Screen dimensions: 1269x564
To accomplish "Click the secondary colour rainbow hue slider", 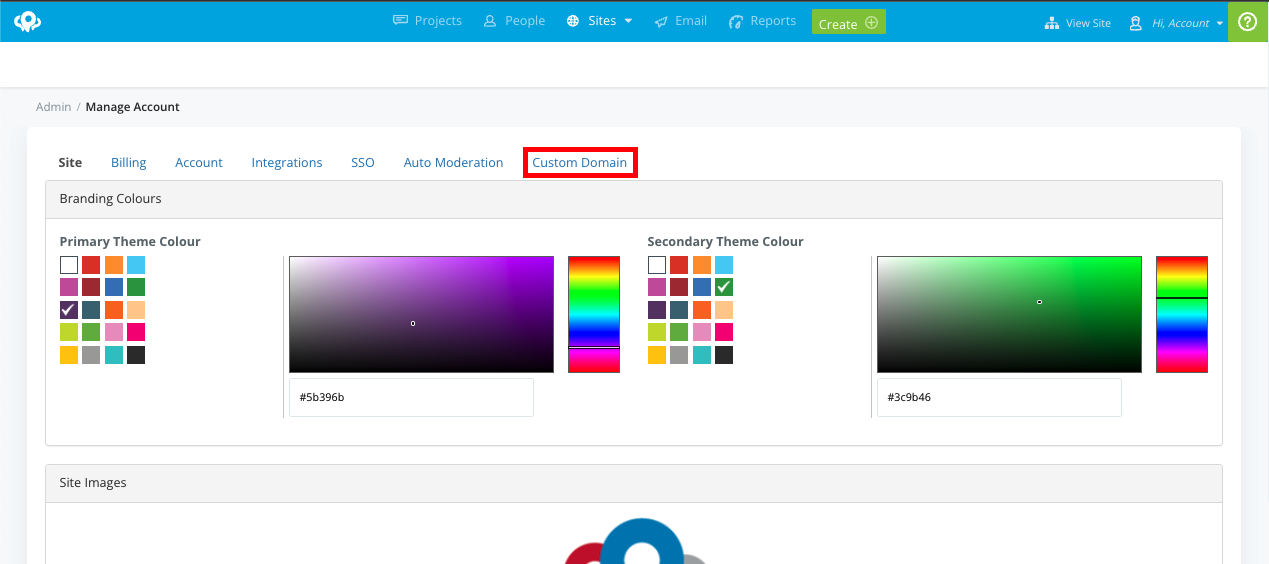I will point(1182,314).
